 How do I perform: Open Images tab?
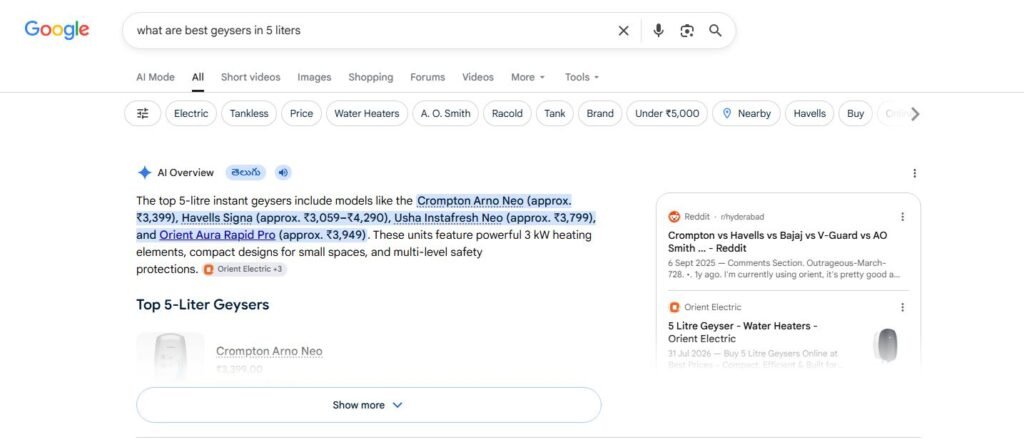pyautogui.click(x=314, y=77)
